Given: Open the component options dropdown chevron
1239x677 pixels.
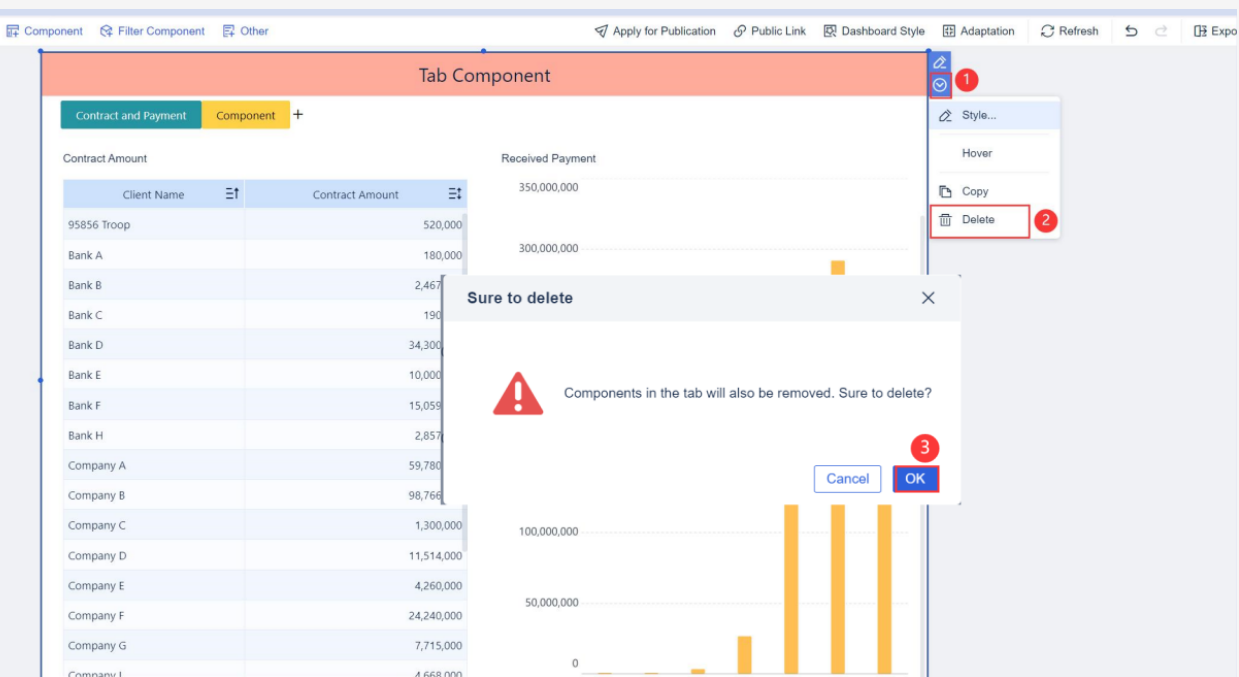Looking at the screenshot, I should [x=939, y=85].
